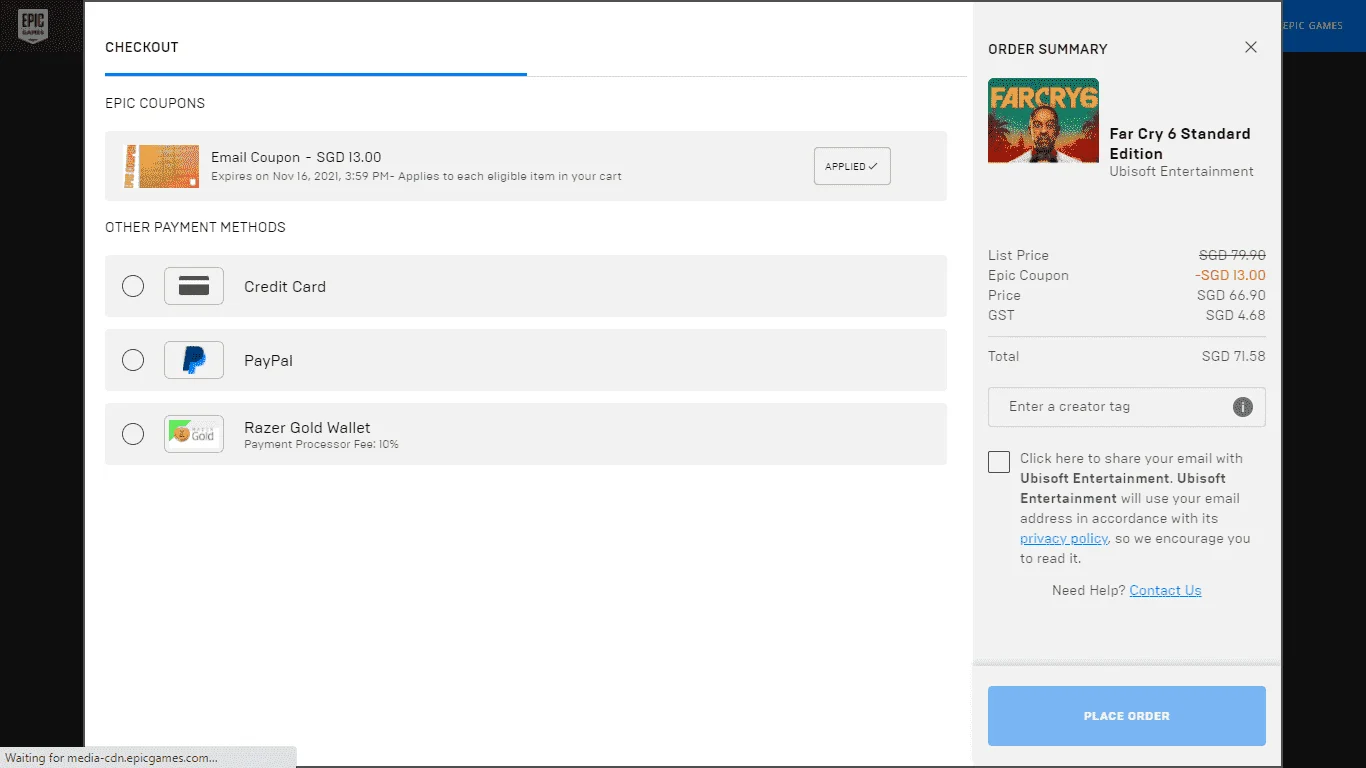Click the Price value SGD 66.90
1366x768 pixels.
[1231, 295]
